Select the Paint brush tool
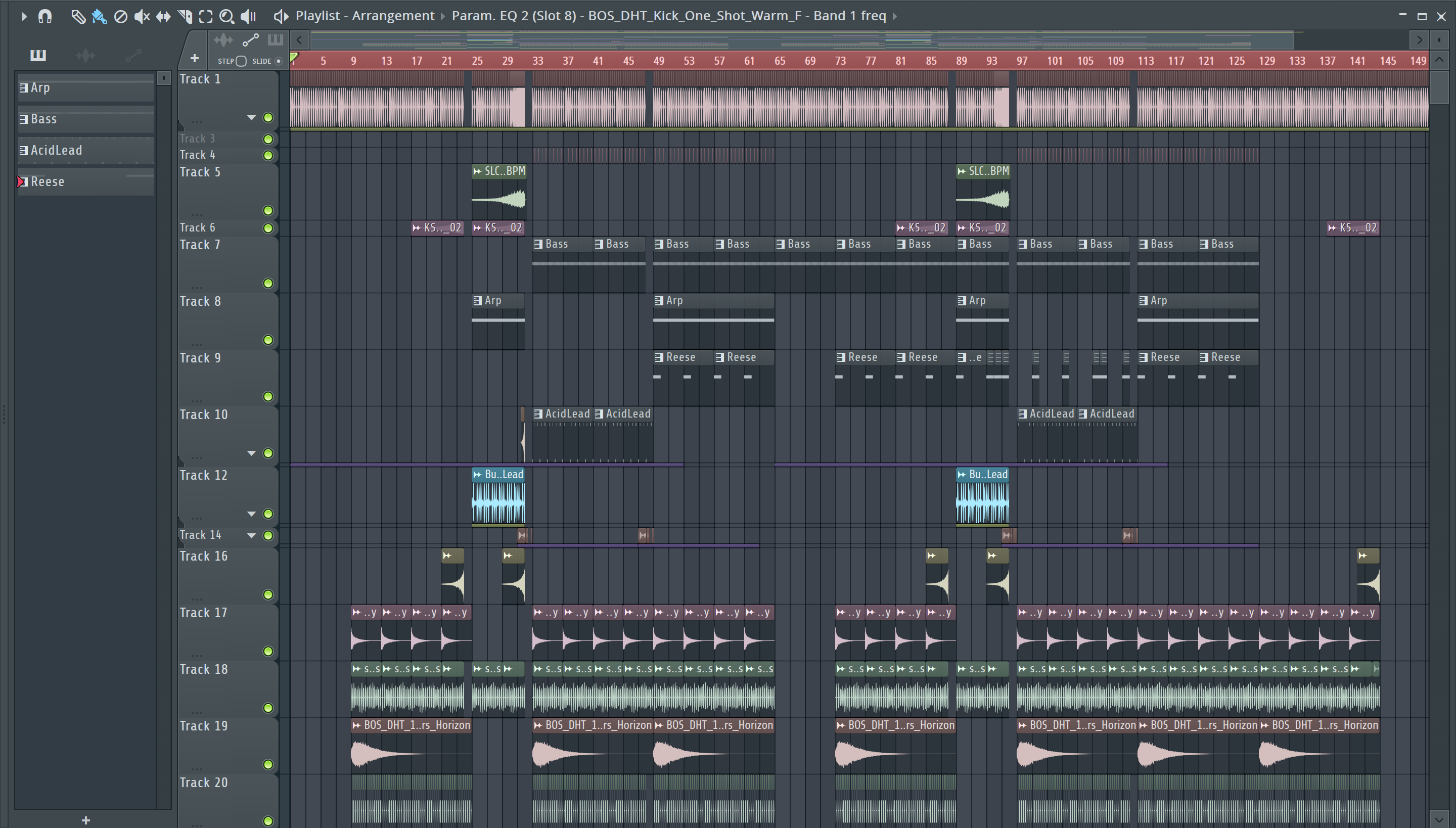1456x828 pixels. pos(99,17)
